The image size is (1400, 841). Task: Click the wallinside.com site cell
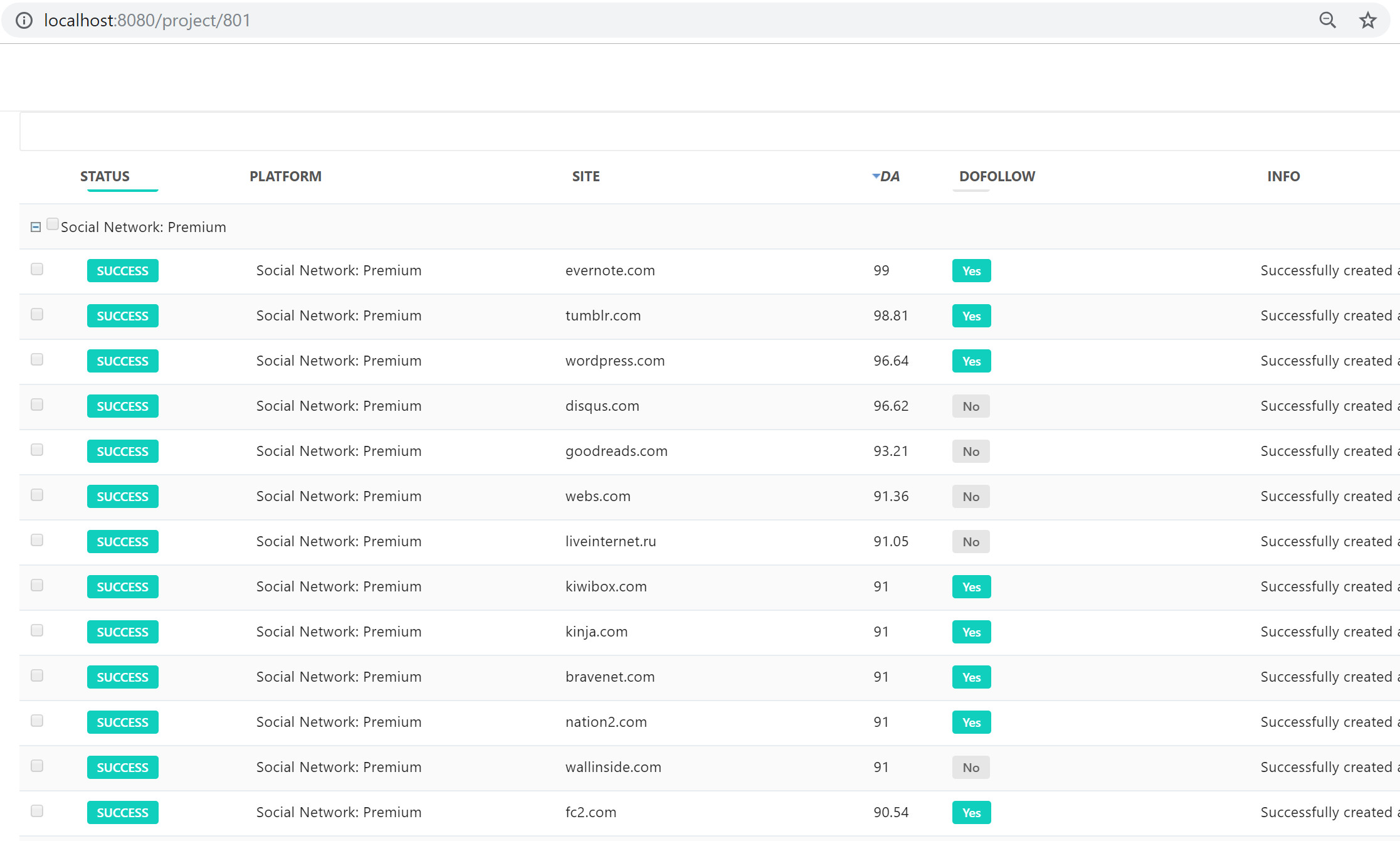[613, 768]
